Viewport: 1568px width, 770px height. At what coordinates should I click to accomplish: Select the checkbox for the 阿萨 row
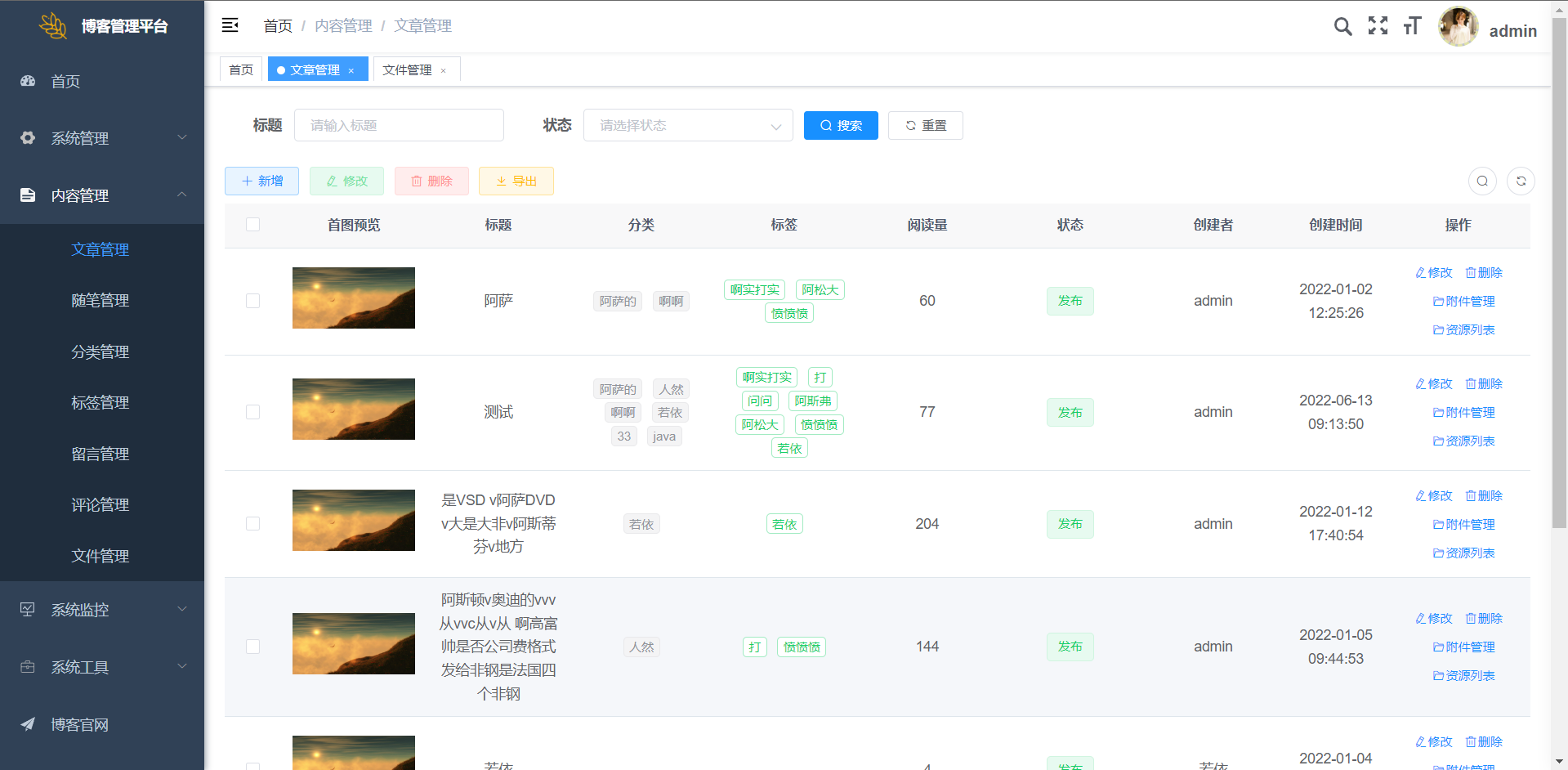pos(253,301)
